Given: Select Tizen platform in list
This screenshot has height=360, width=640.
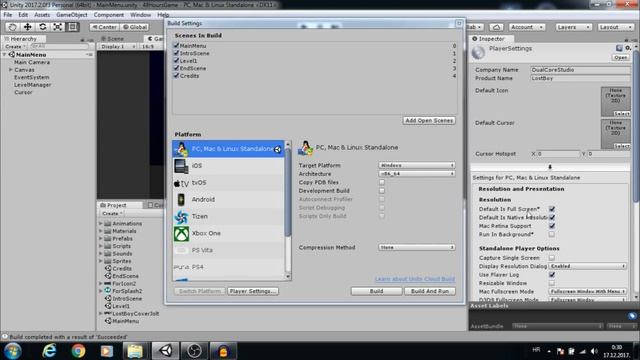Looking at the screenshot, I should click(228, 216).
